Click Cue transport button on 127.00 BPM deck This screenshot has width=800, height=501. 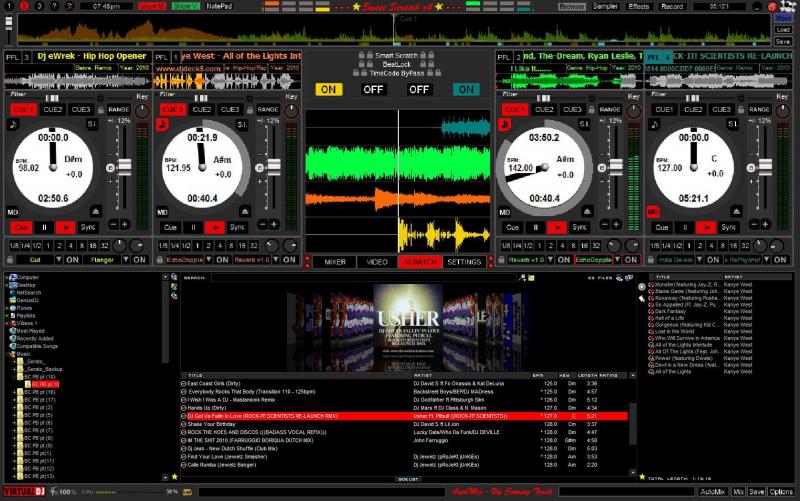click(662, 228)
